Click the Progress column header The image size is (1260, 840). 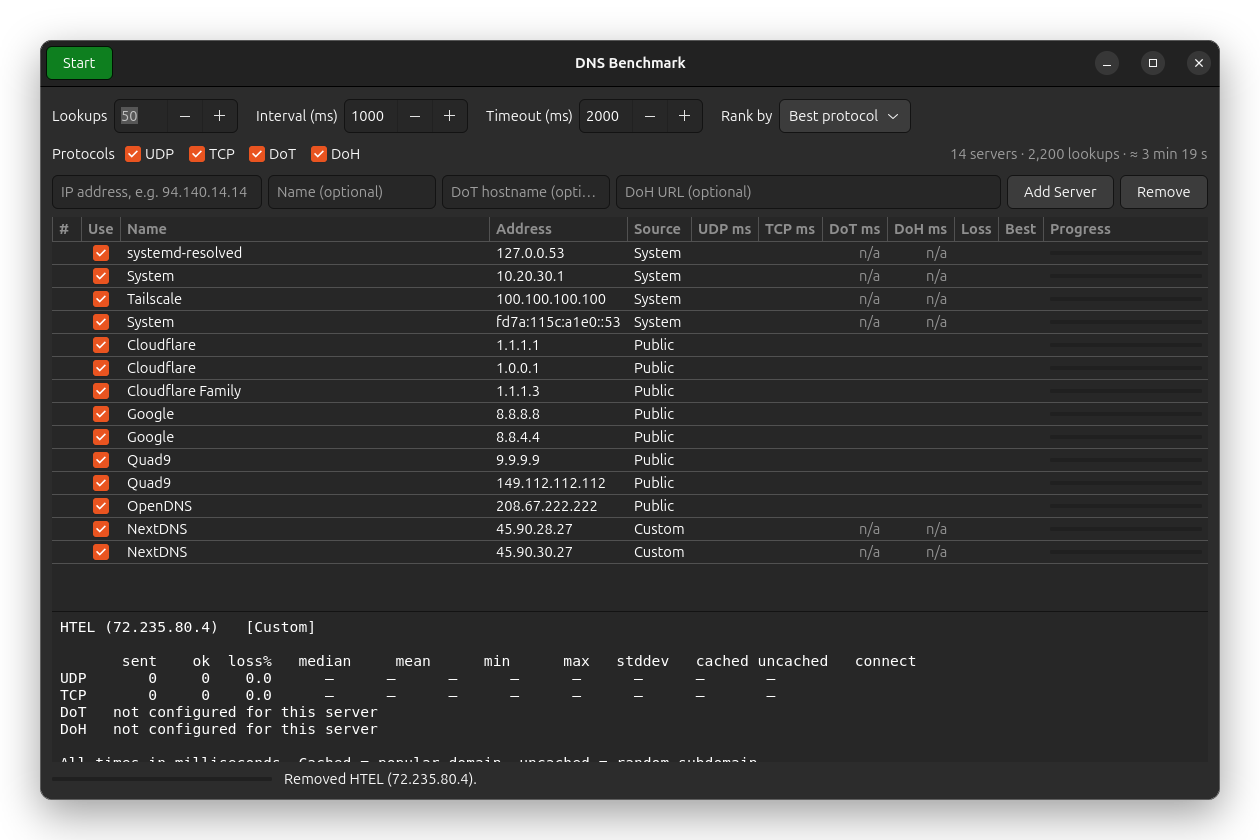(x=1125, y=229)
